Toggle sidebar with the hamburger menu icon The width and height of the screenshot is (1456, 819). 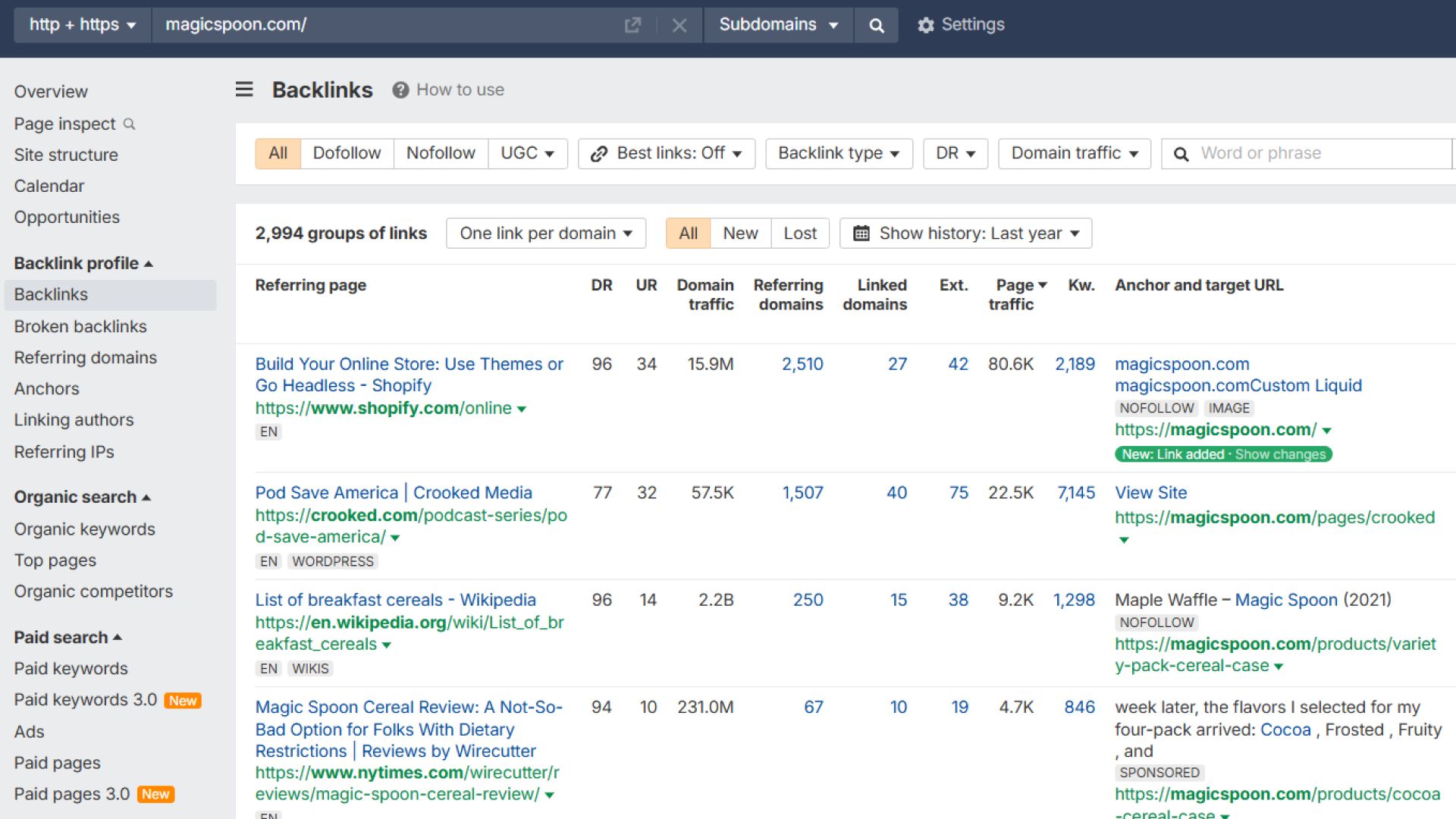tap(244, 89)
